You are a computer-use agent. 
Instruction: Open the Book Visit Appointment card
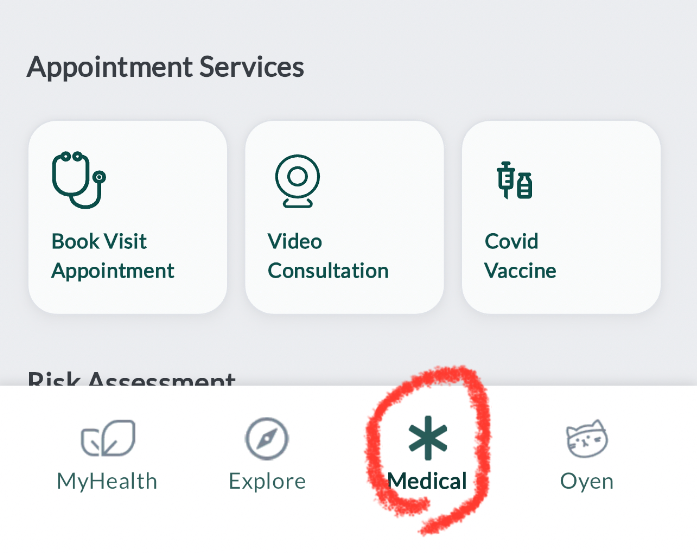tap(128, 217)
